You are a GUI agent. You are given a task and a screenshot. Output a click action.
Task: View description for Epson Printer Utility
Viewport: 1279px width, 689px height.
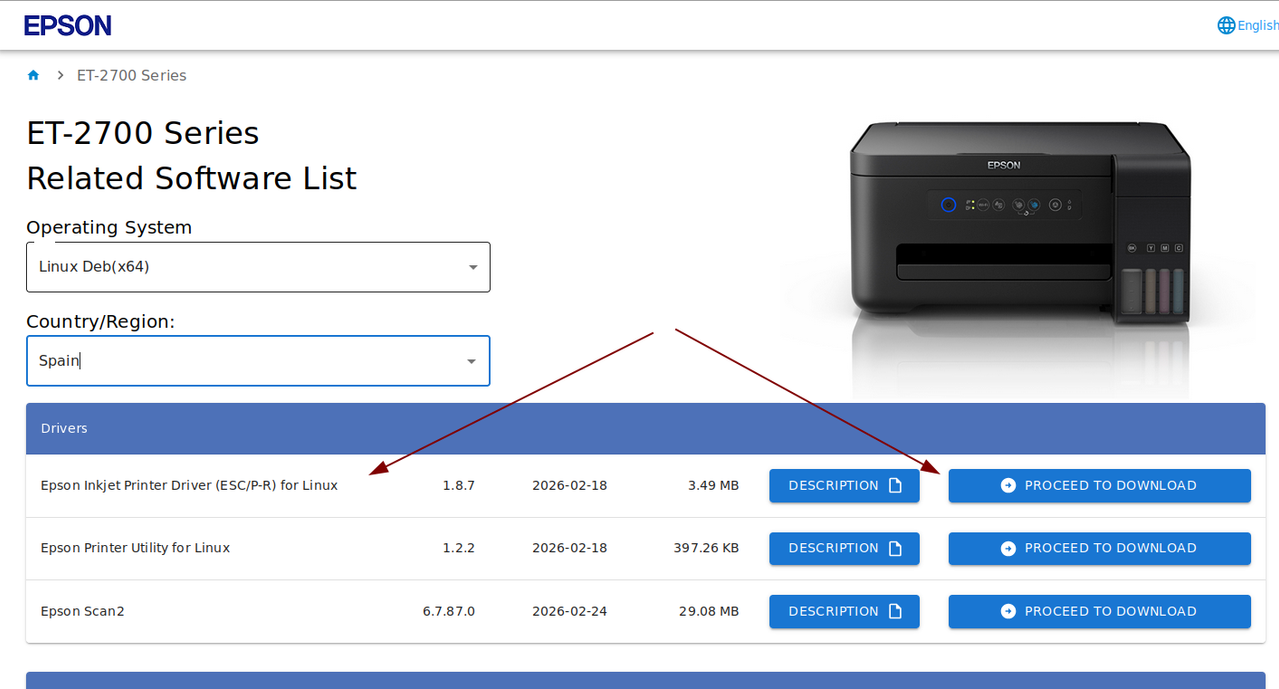coord(844,548)
